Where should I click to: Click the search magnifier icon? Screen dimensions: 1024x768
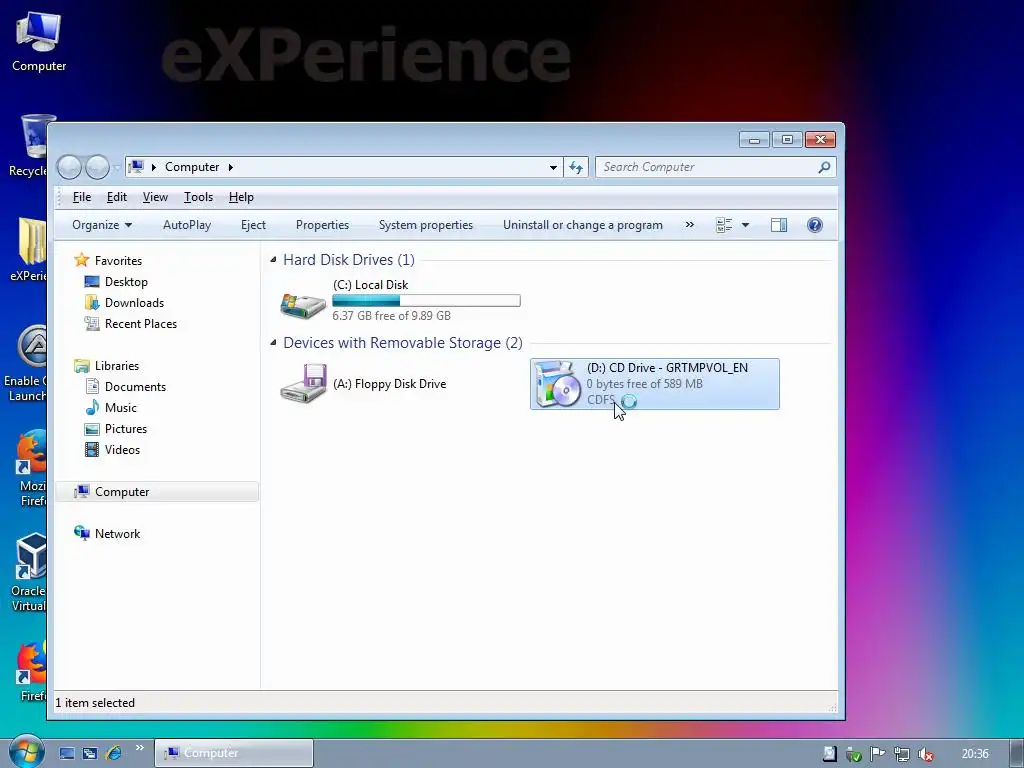[824, 167]
